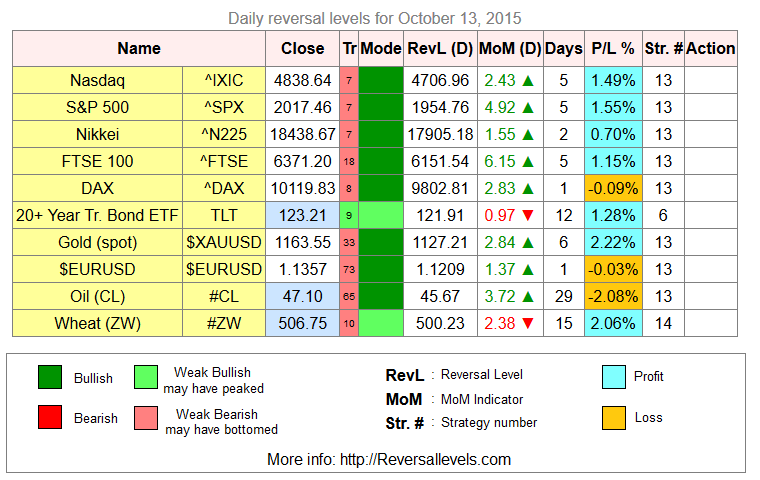The image size is (760, 480).
Task: Click the green up arrow in Oil row
Action: tap(528, 296)
